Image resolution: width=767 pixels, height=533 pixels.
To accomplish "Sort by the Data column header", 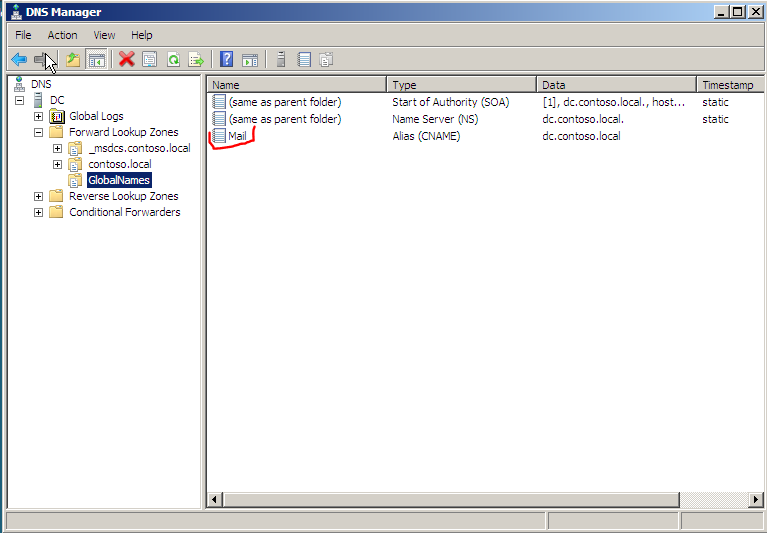I will tap(616, 85).
